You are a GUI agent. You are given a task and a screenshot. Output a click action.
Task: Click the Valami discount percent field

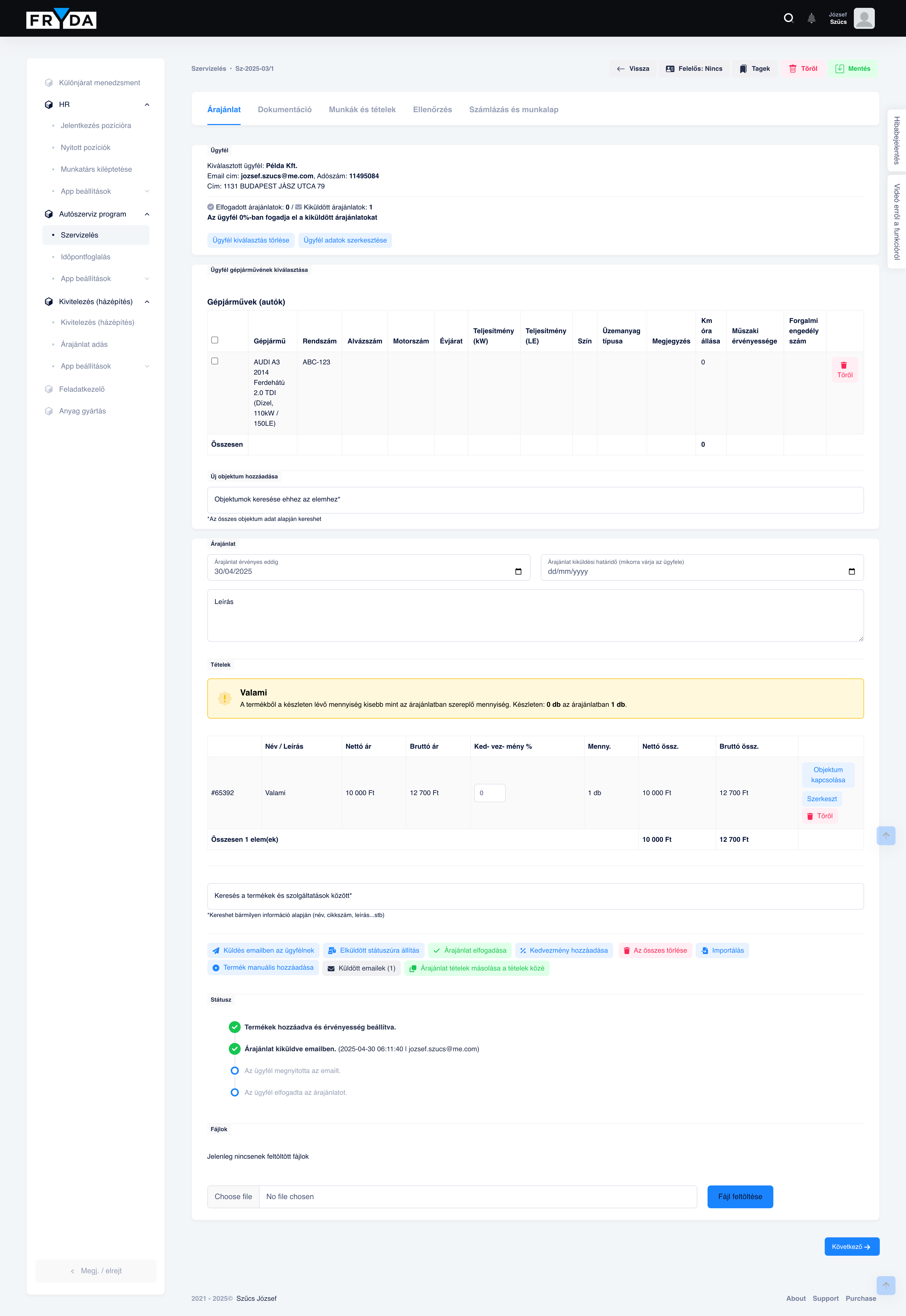click(x=489, y=793)
